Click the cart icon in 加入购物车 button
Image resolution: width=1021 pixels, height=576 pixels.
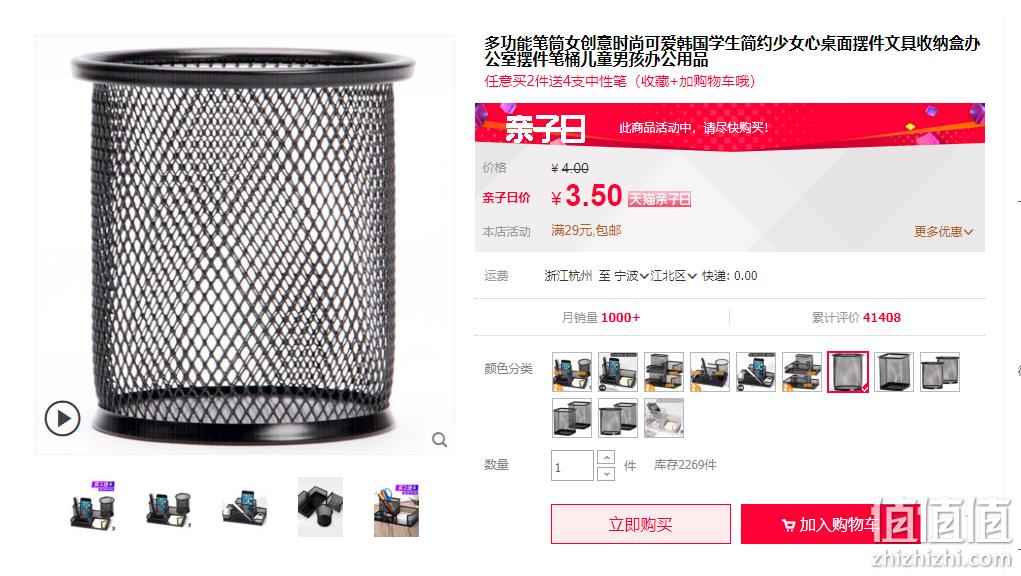788,525
